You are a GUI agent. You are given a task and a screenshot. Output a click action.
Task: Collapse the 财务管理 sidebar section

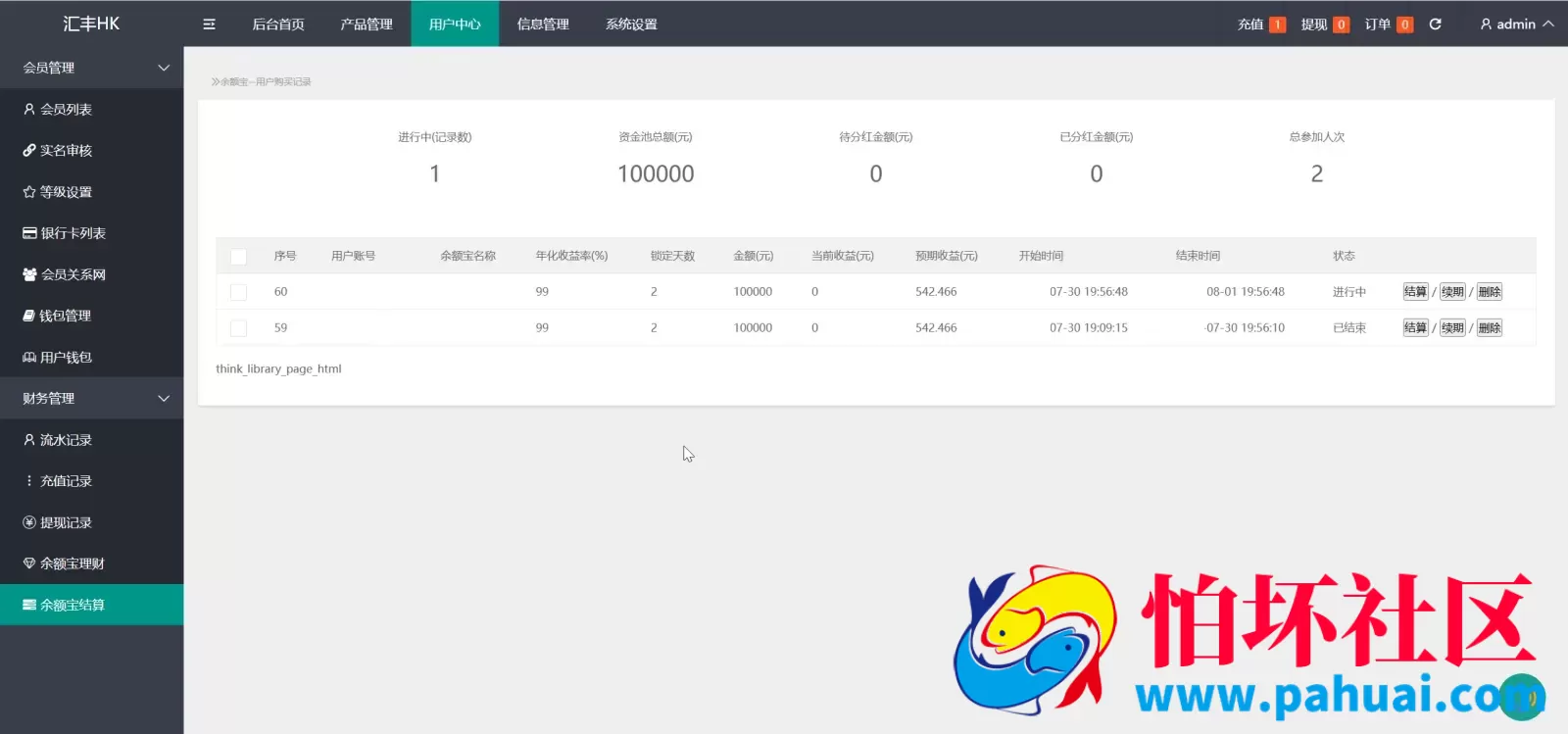pos(164,399)
